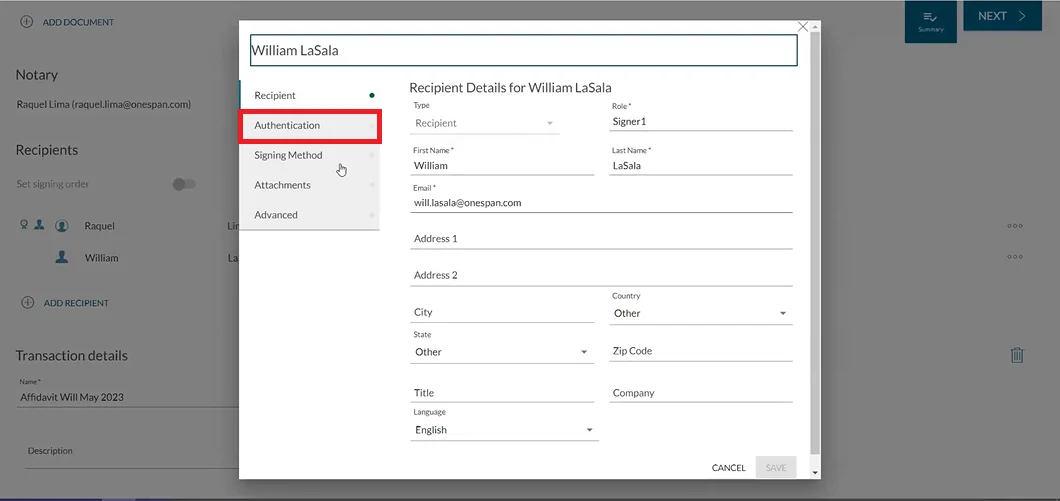Viewport: 1060px width, 501px height.
Task: Click the City field
Action: pos(502,312)
